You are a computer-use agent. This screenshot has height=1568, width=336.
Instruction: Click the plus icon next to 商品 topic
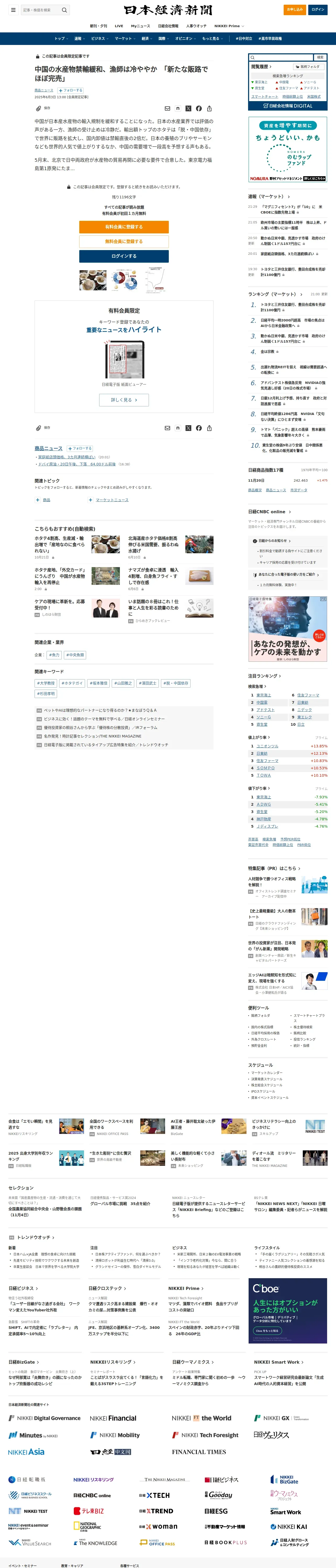pos(37,500)
